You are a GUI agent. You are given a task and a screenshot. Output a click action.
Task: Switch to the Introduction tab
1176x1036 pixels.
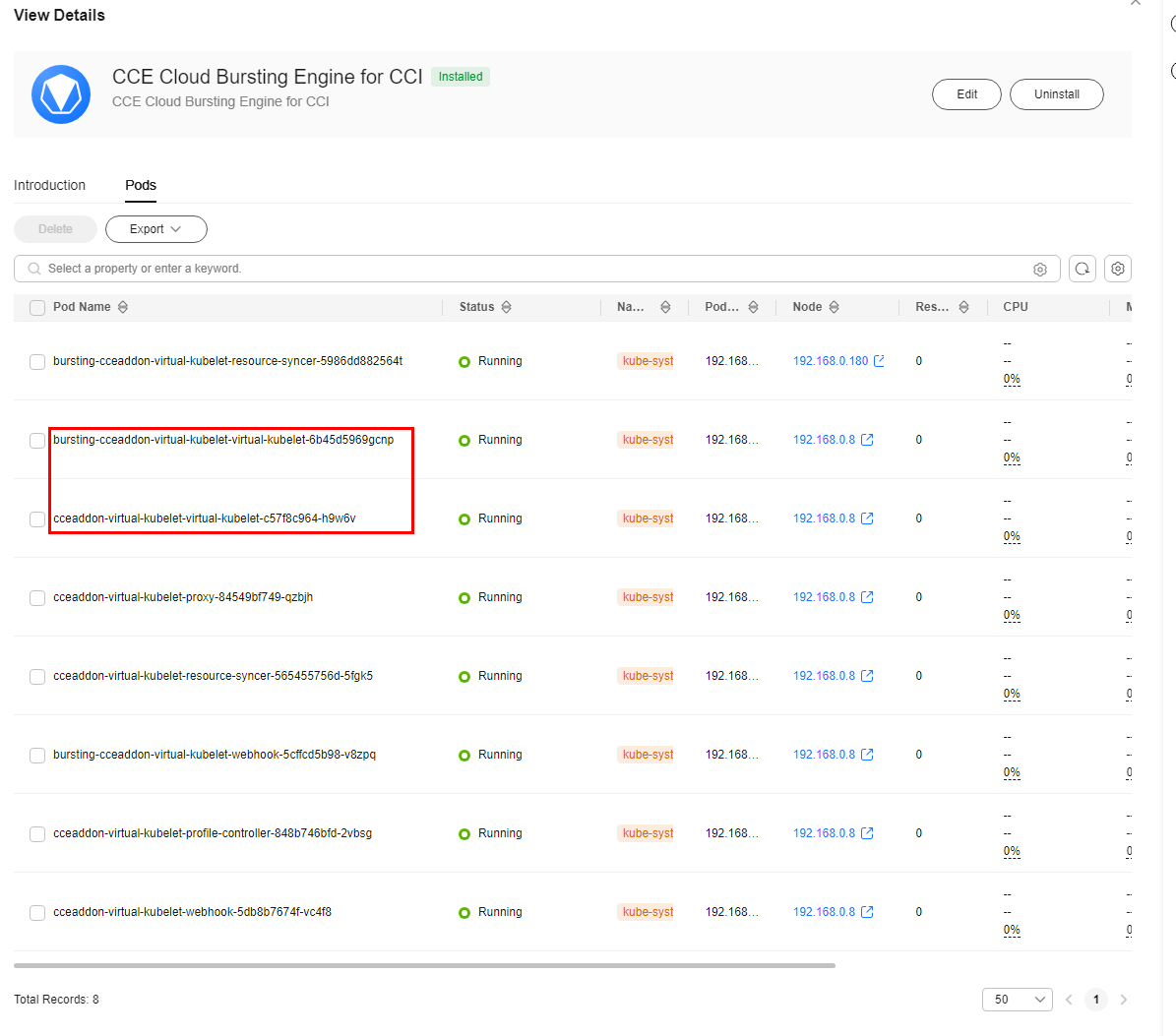pyautogui.click(x=49, y=185)
